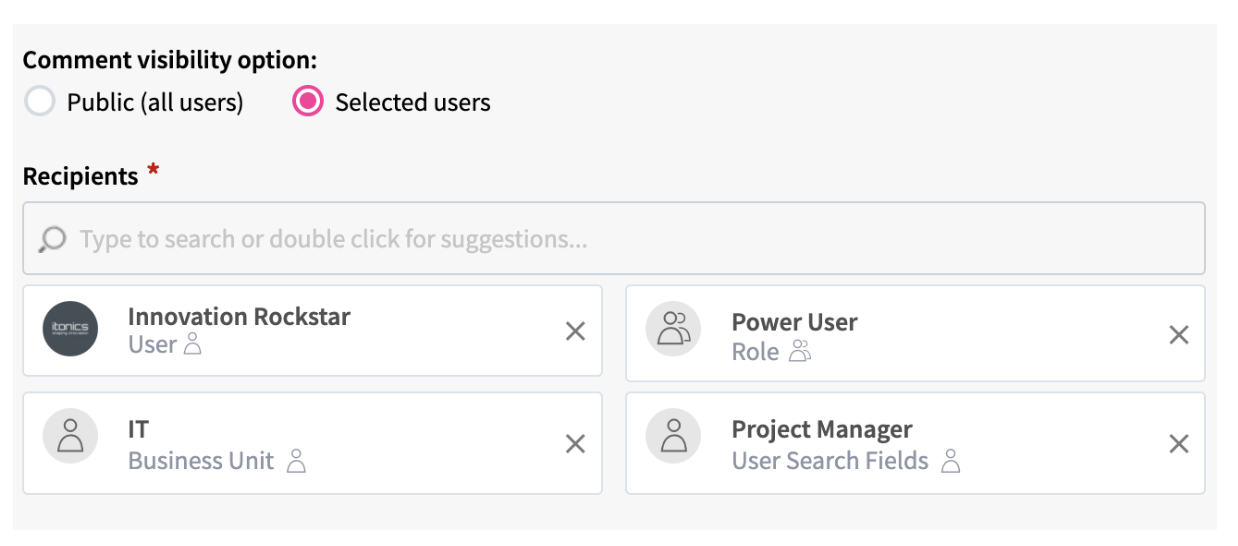1238x546 pixels.
Task: Choose the Selected users radio button
Action: (x=308, y=102)
